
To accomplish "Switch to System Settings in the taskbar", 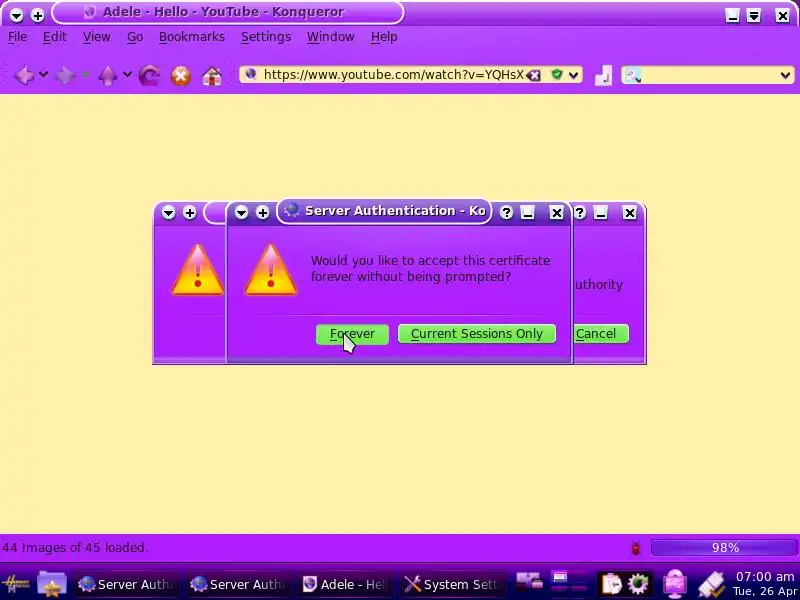I will (x=452, y=584).
